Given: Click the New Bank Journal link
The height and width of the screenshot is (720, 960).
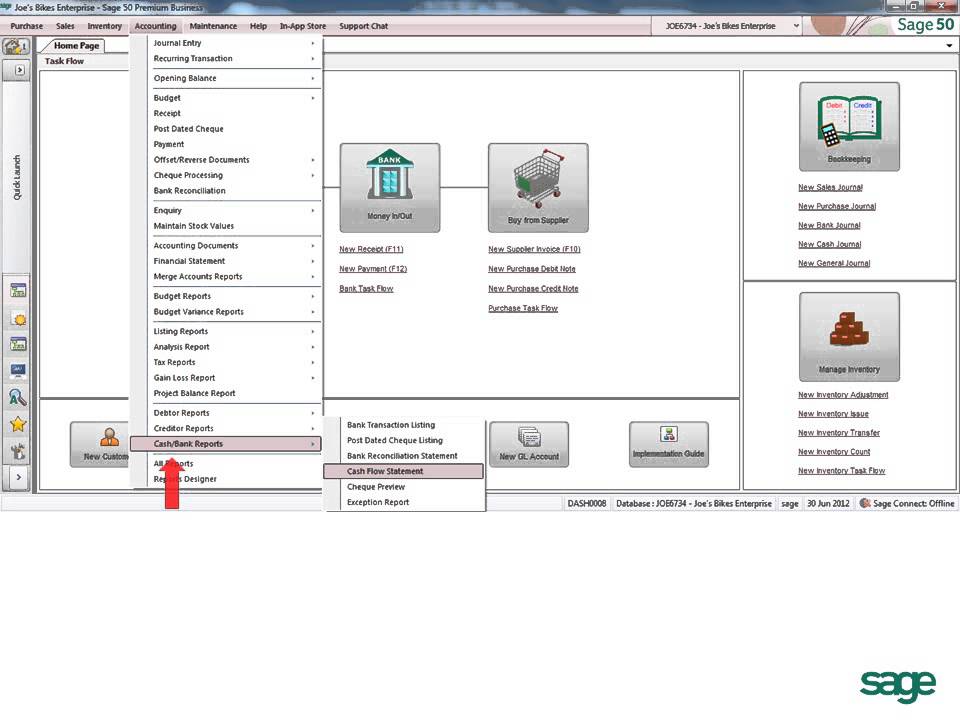Looking at the screenshot, I should click(829, 225).
